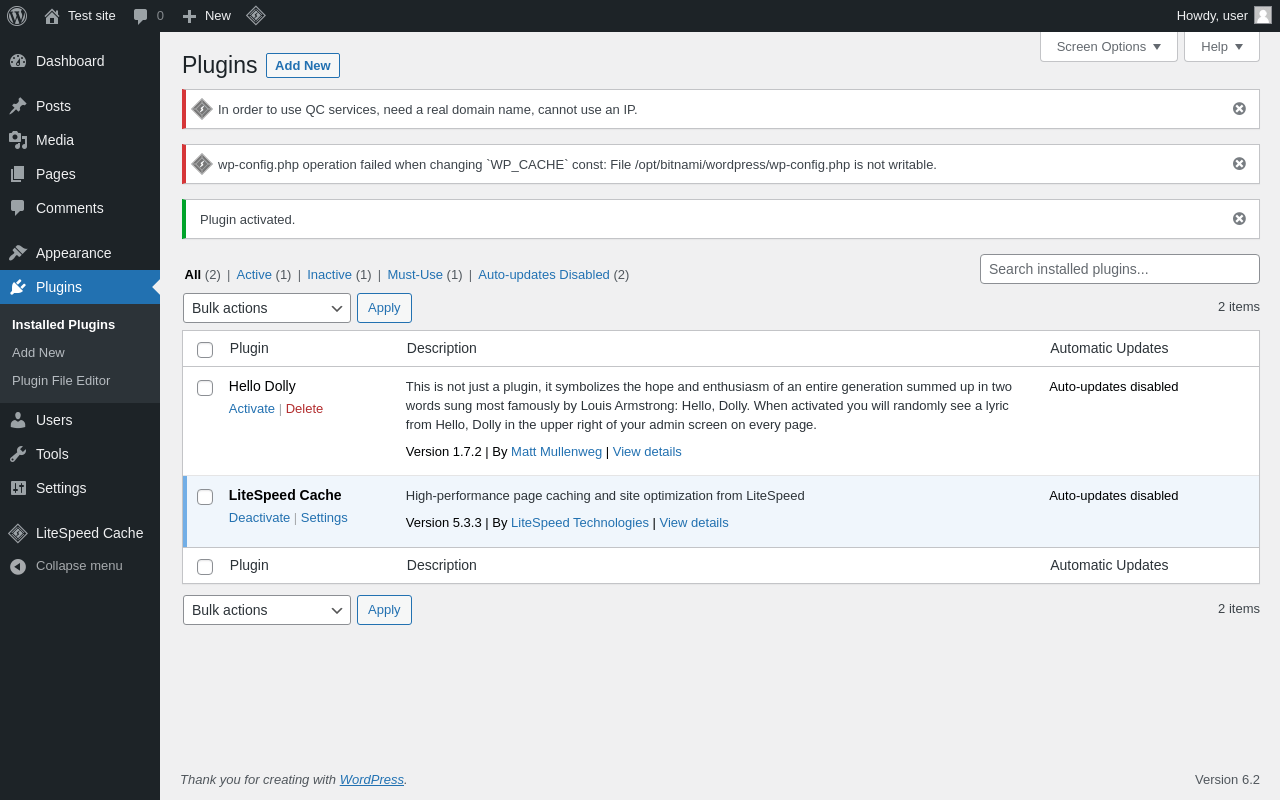Dismiss the Plugin activated notice

click(1239, 219)
